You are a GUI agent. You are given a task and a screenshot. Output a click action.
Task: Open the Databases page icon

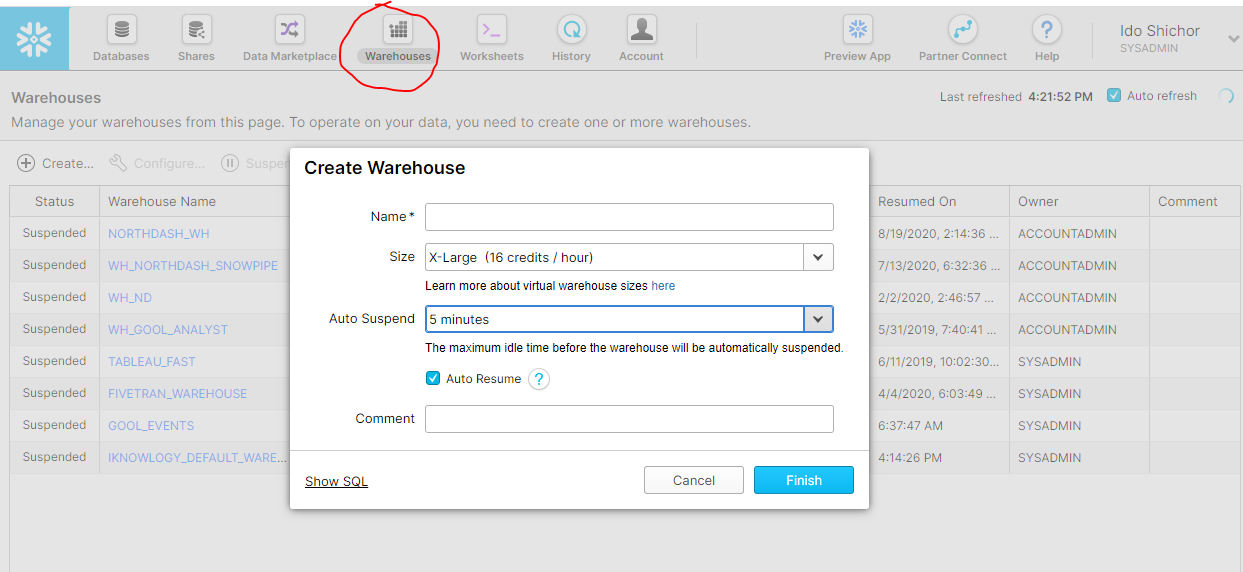tap(121, 30)
